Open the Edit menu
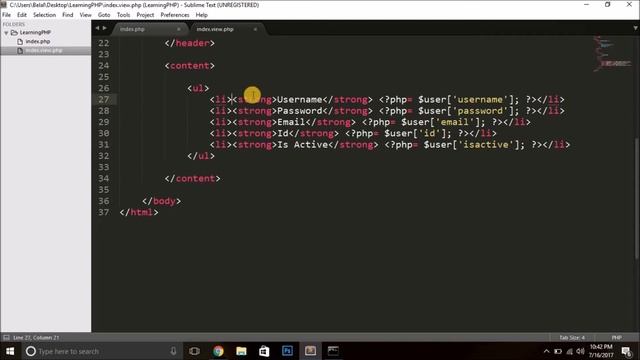Image resolution: width=640 pixels, height=360 pixels. coord(22,15)
